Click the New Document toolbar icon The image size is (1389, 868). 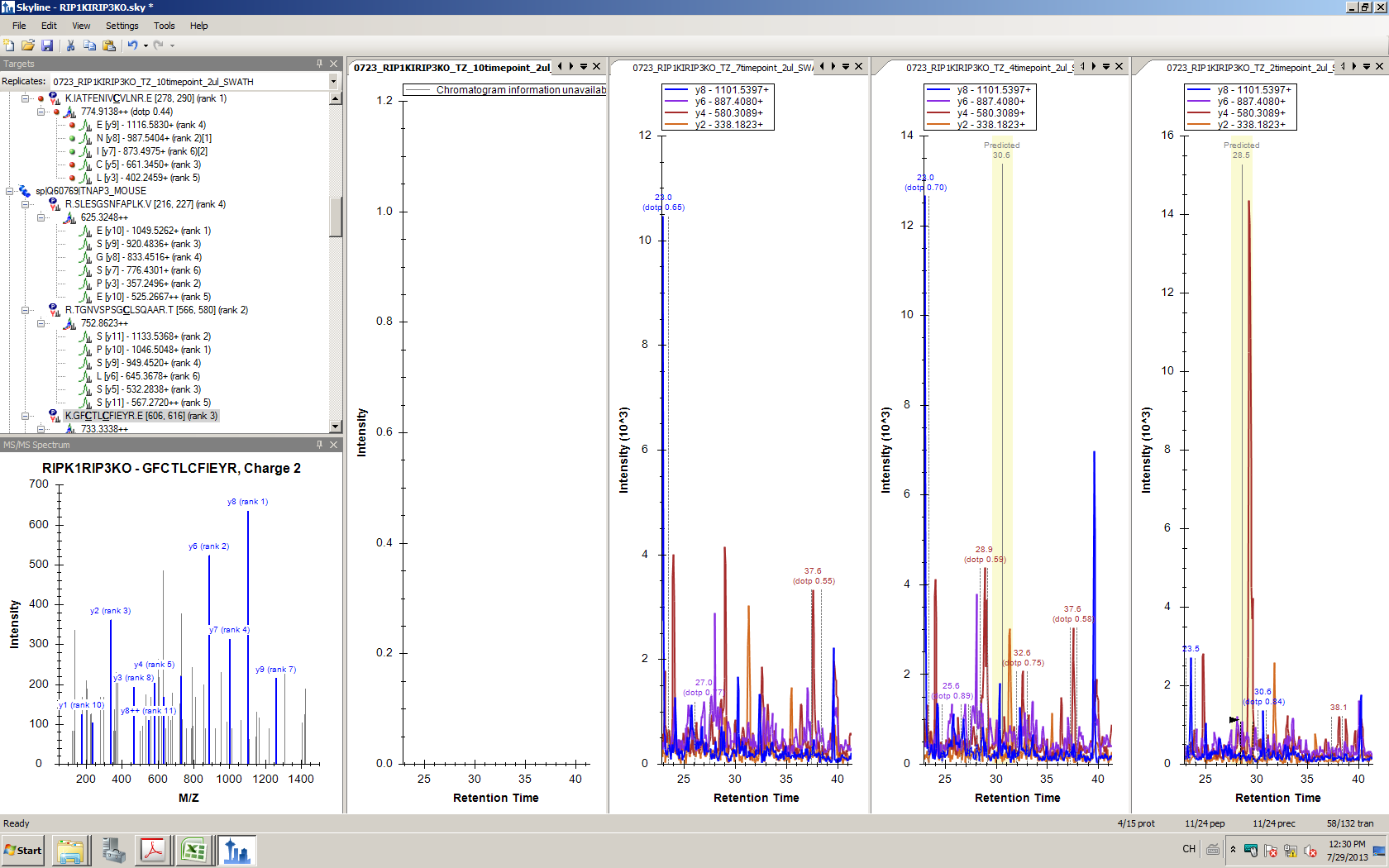pos(9,45)
